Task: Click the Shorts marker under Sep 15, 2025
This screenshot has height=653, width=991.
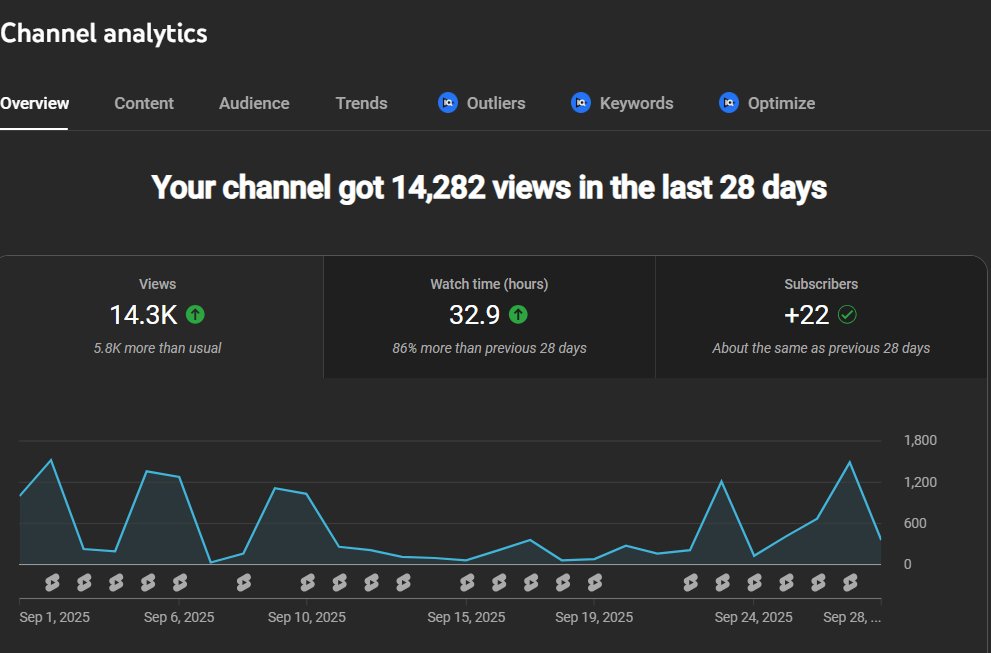Action: (x=466, y=581)
